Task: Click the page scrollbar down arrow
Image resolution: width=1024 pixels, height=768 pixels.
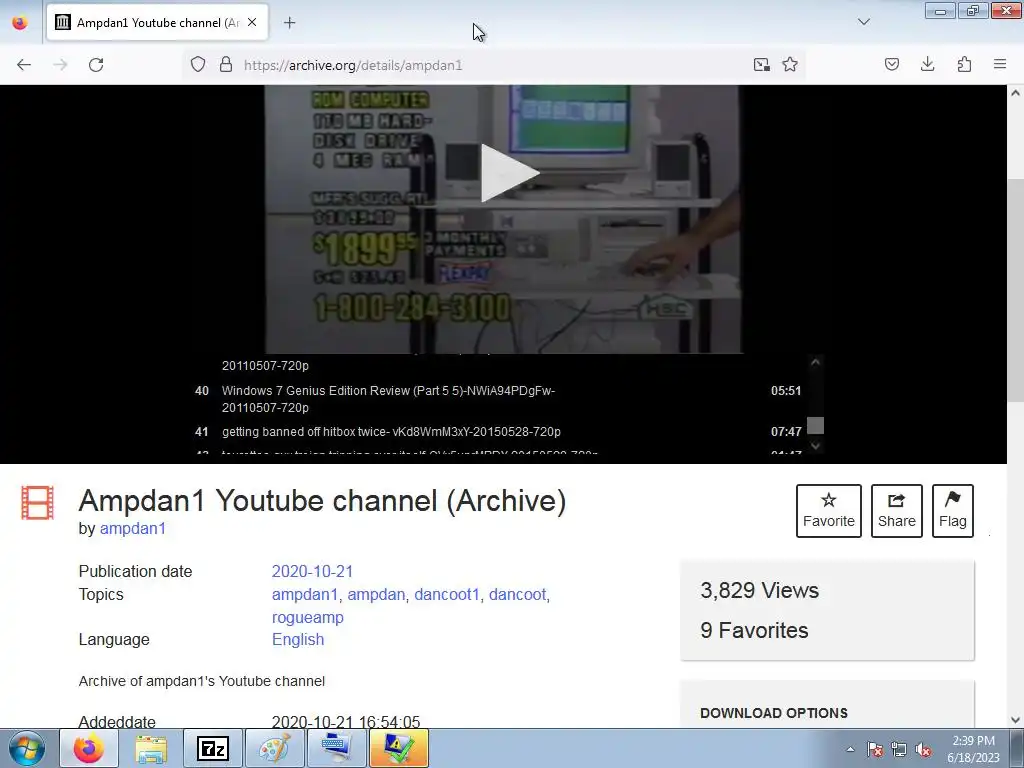Action: 1016,720
